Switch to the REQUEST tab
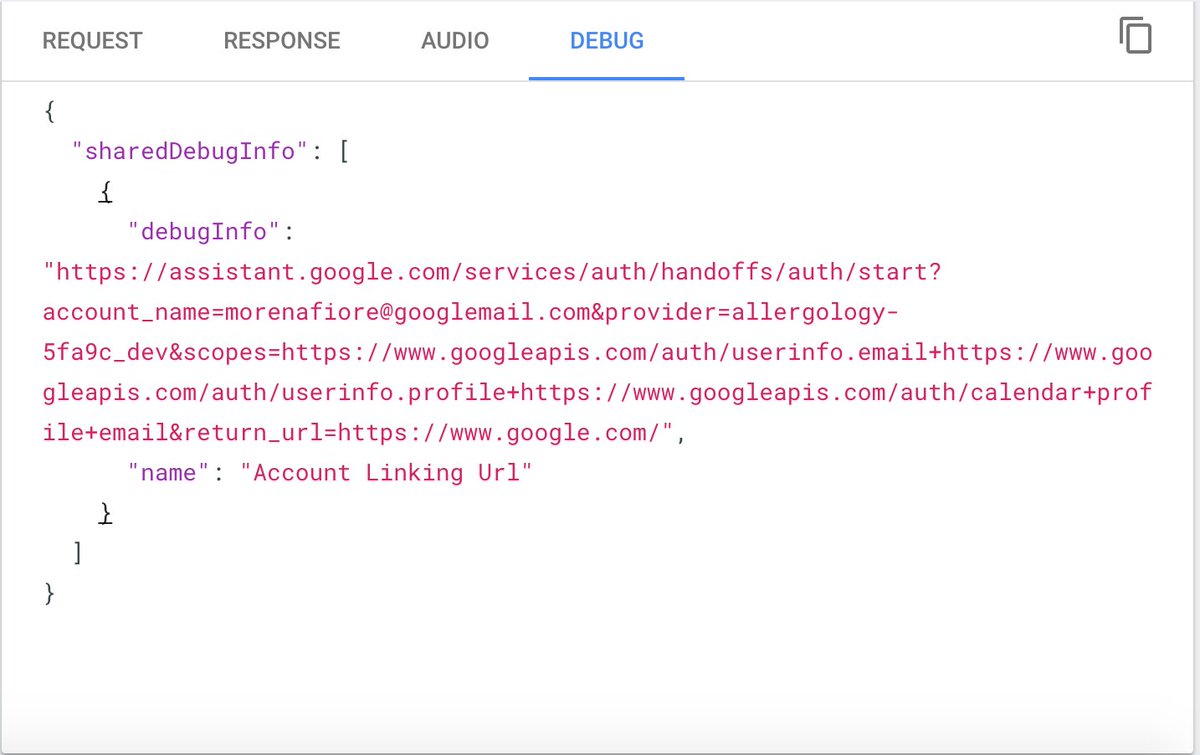 (92, 41)
